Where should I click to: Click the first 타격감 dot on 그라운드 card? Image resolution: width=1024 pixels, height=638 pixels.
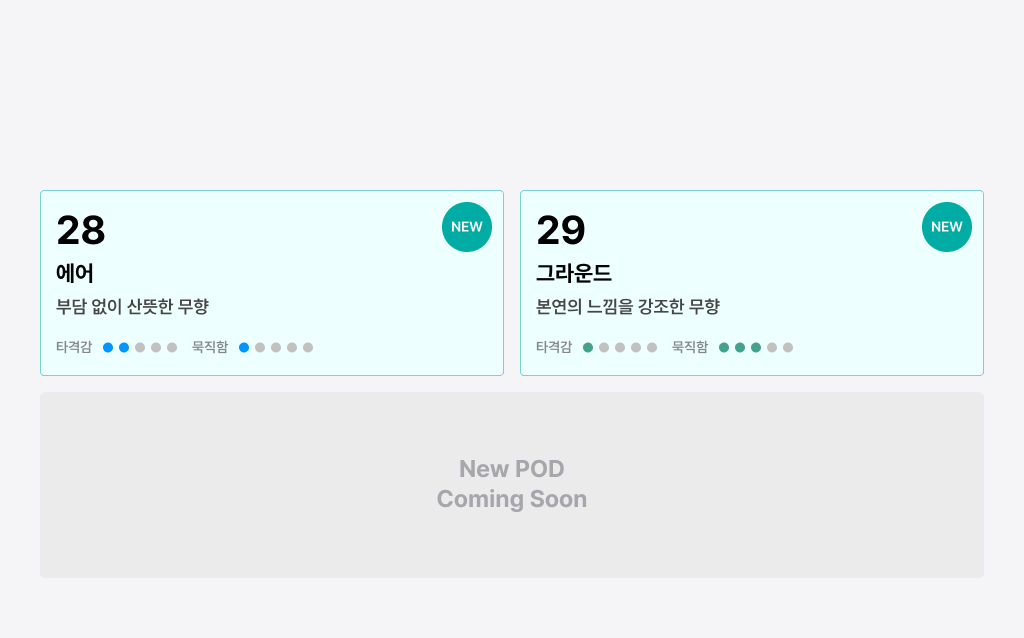click(x=588, y=348)
